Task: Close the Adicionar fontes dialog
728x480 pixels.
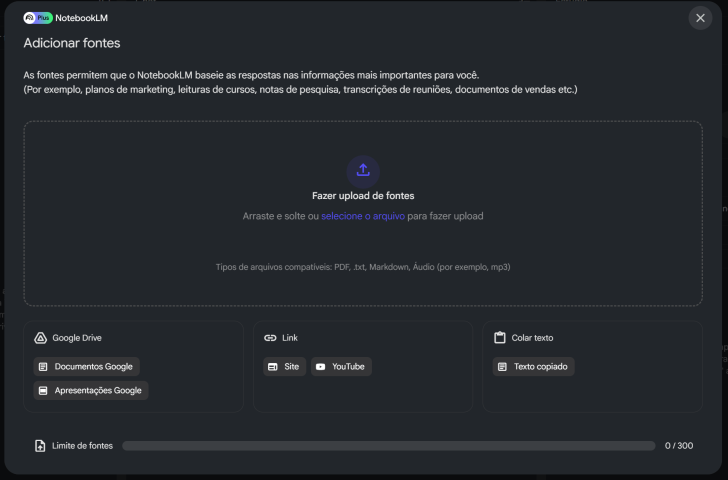Action: point(700,18)
